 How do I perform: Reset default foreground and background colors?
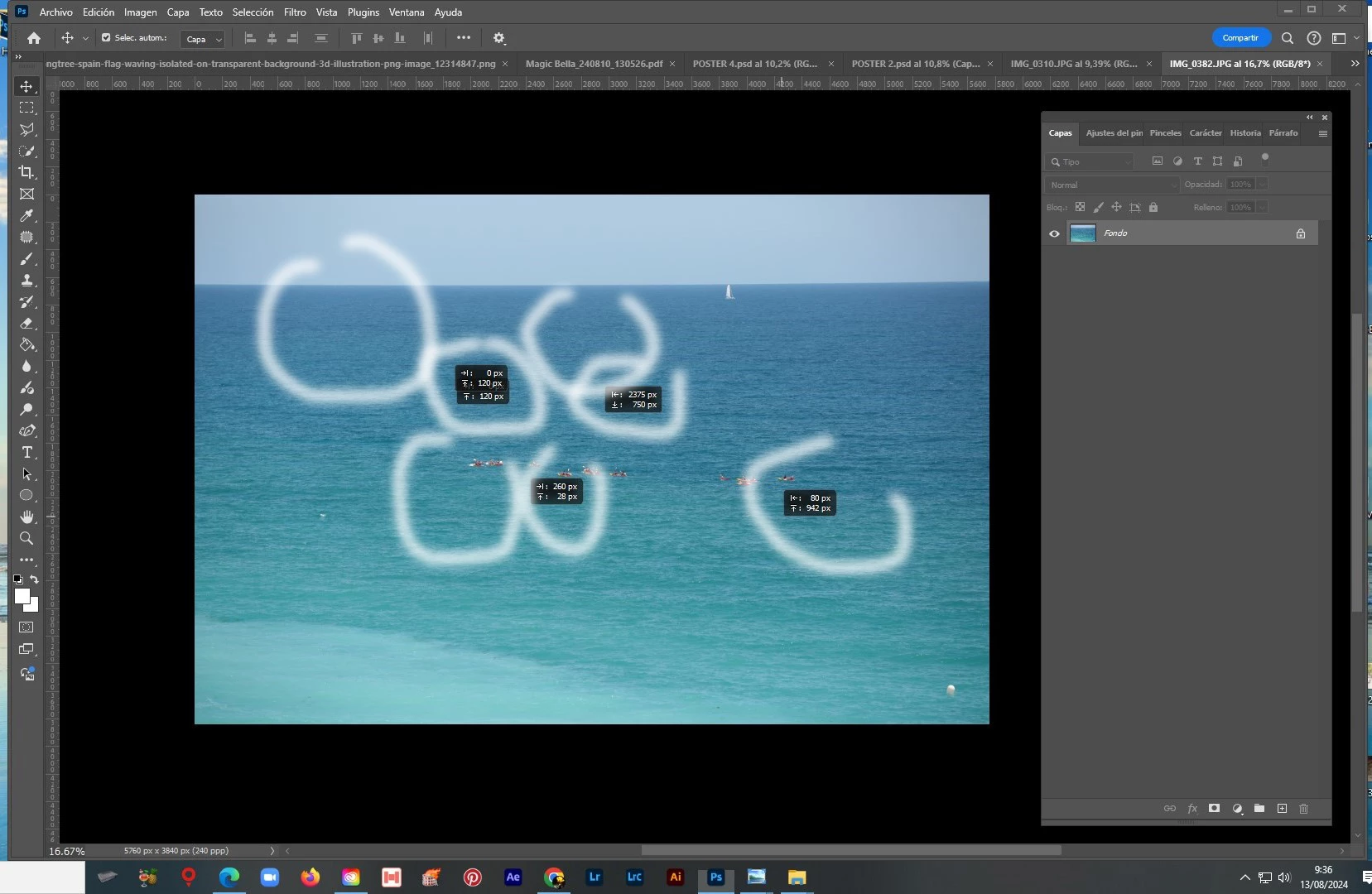click(x=18, y=579)
